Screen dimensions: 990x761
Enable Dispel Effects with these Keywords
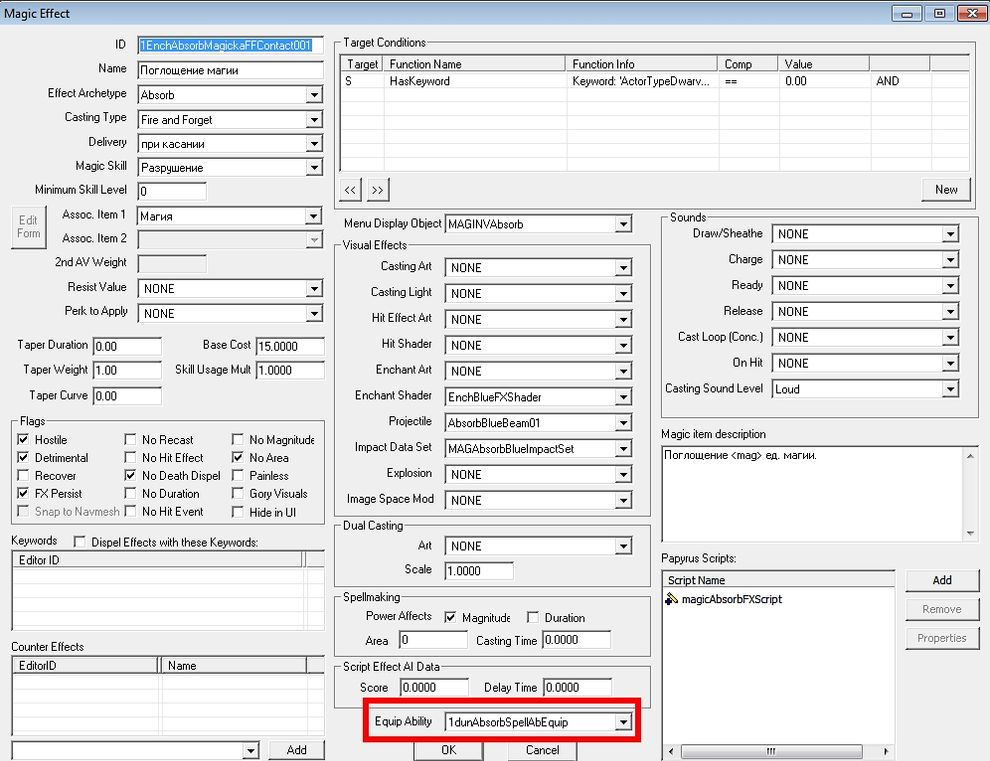pos(80,542)
